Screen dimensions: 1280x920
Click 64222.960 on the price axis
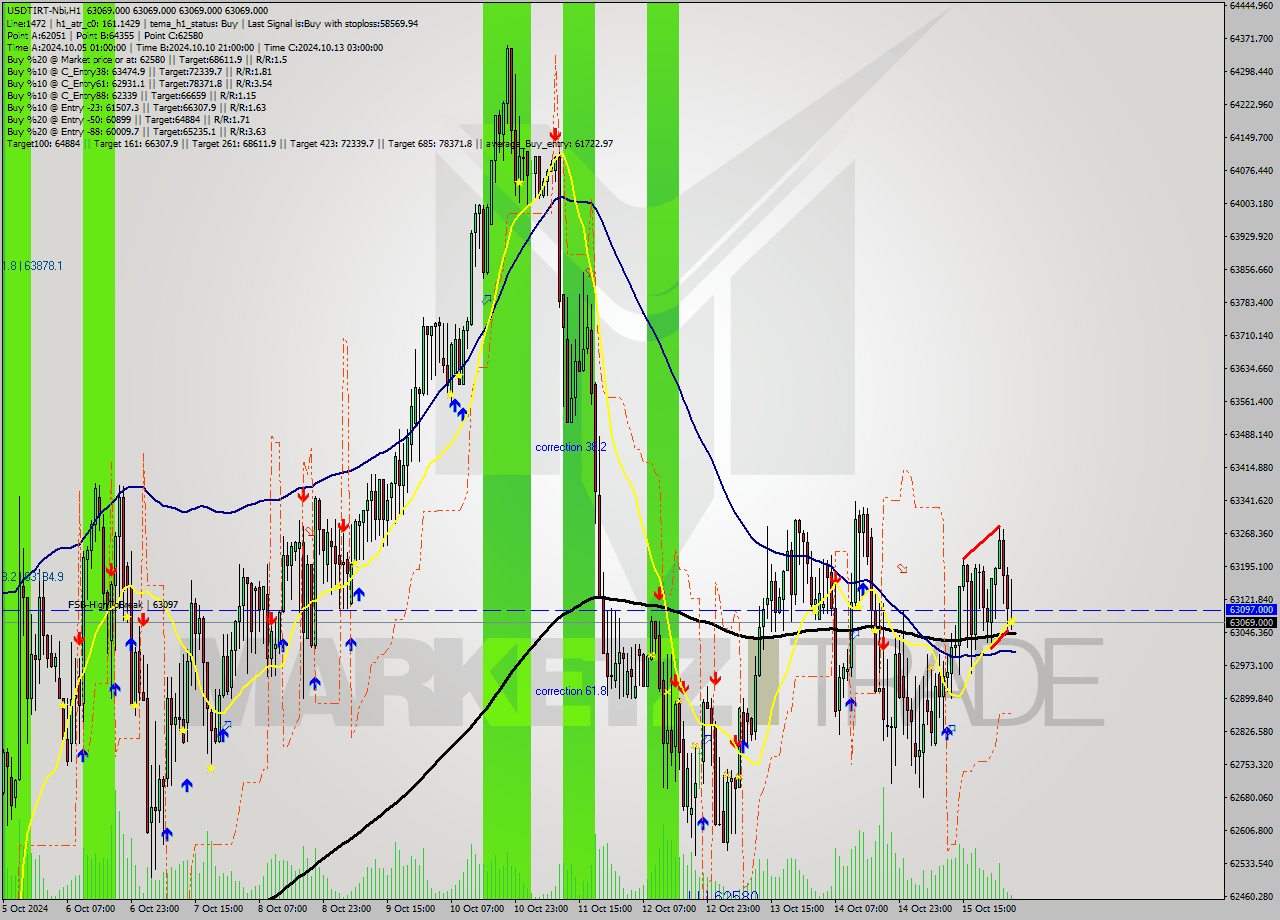coord(1252,104)
